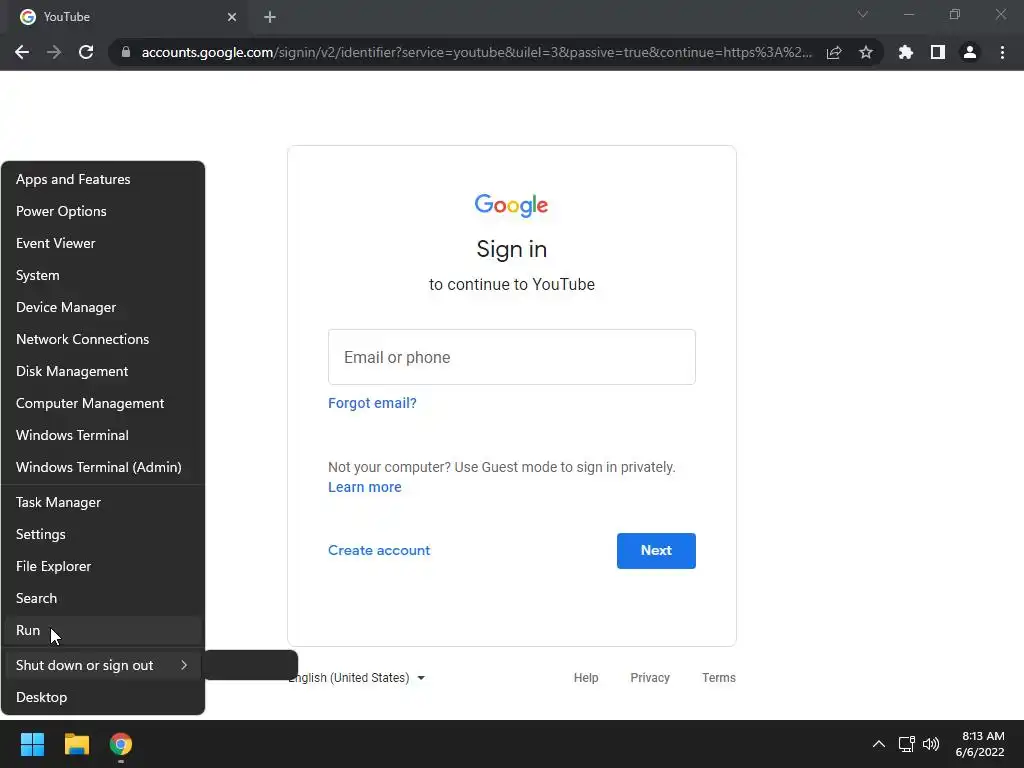Close the YouTube tab
This screenshot has width=1024, height=768.
[x=232, y=17]
